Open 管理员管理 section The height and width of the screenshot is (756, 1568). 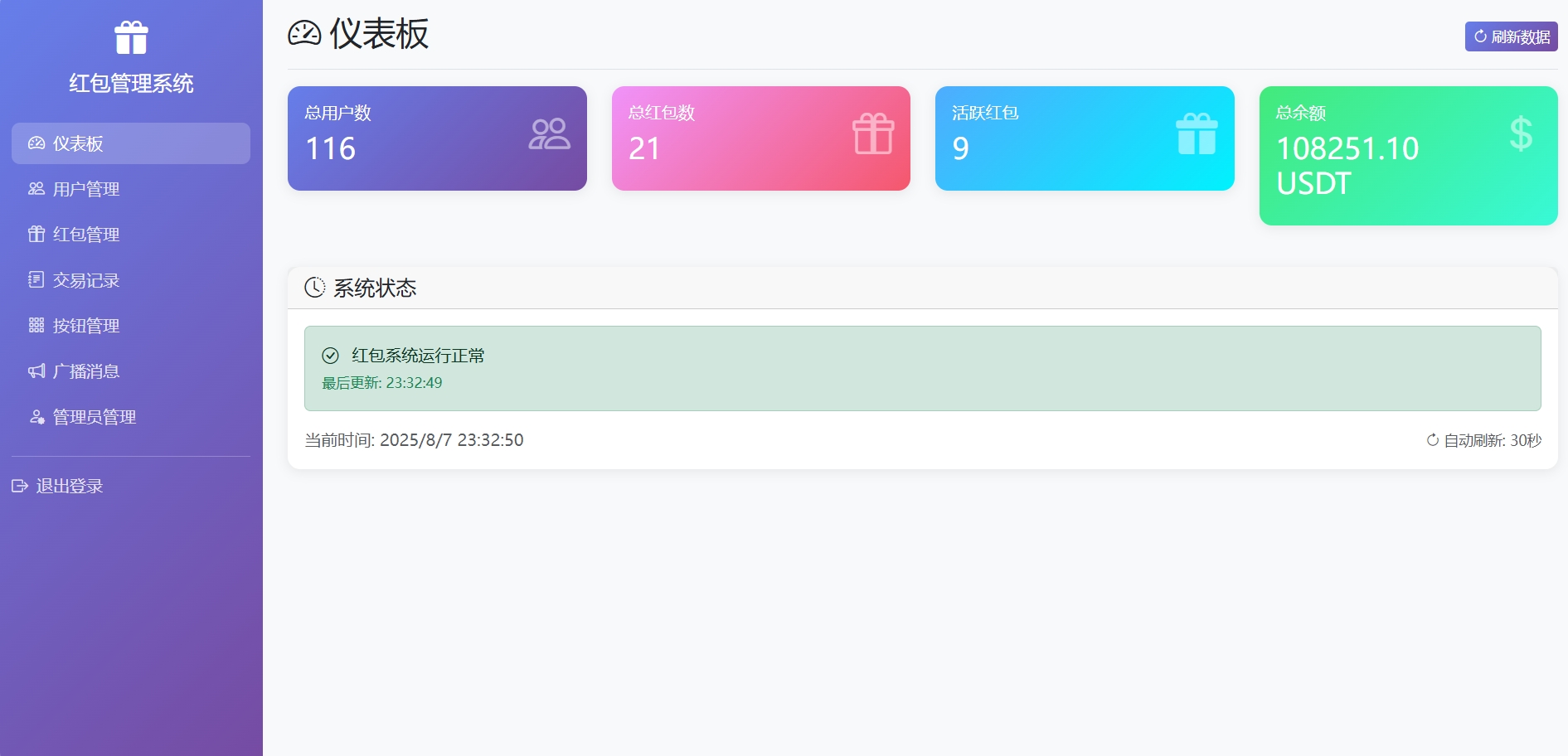94,417
